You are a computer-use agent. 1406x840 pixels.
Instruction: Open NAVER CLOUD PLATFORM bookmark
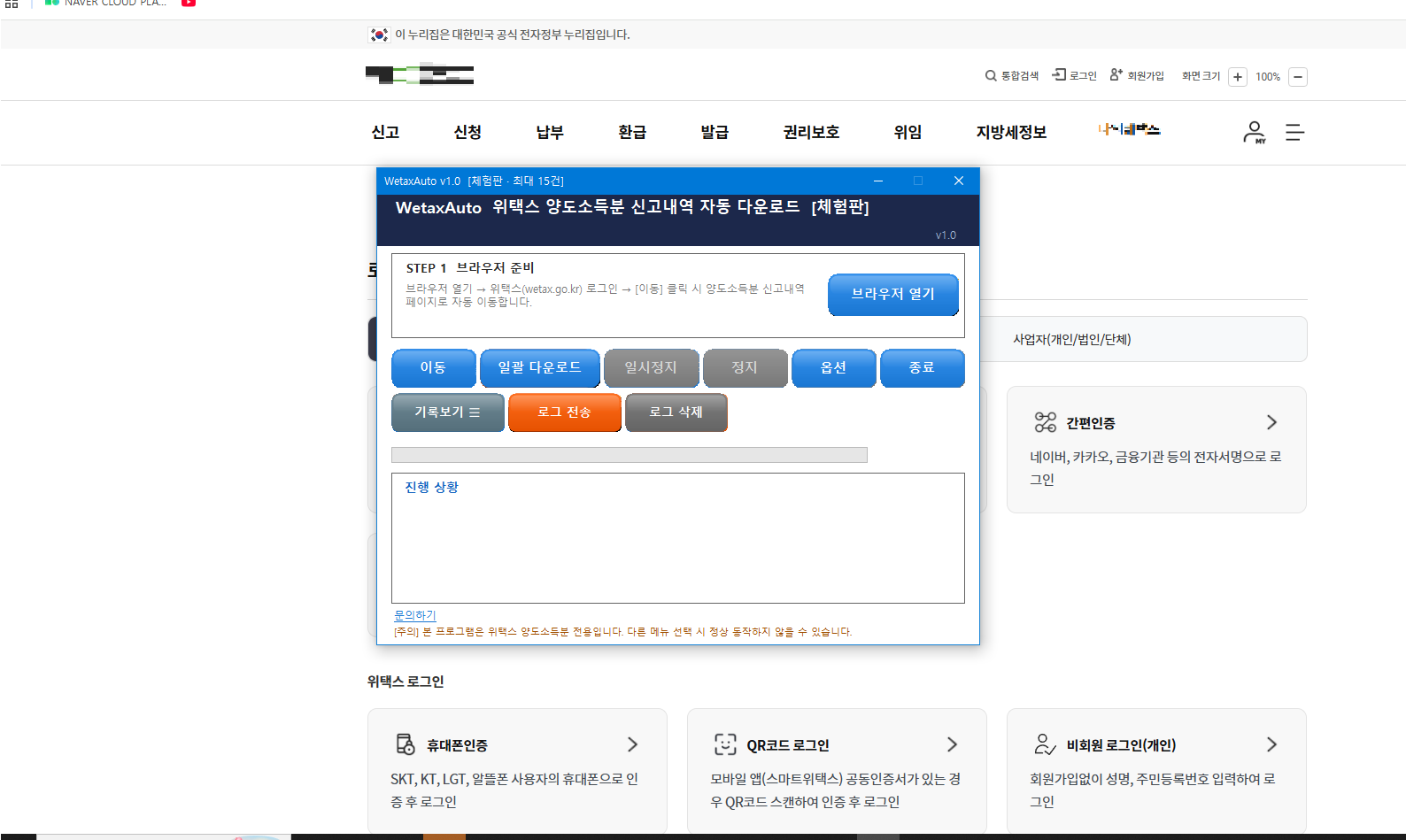[x=106, y=4]
